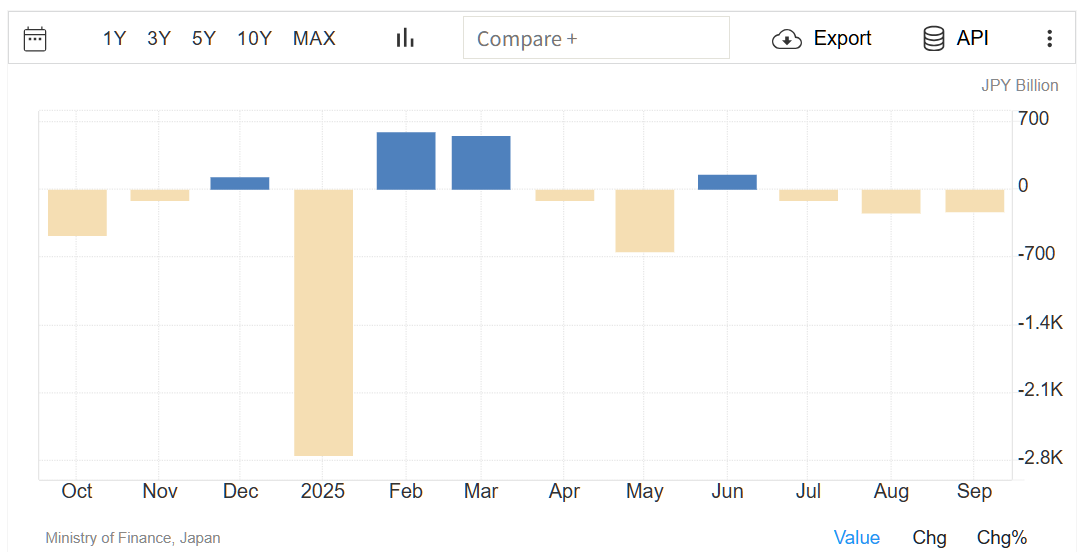Click the Ministry of Finance, Japan source
Image resolution: width=1086 pixels, height=552 pixels.
tap(133, 538)
